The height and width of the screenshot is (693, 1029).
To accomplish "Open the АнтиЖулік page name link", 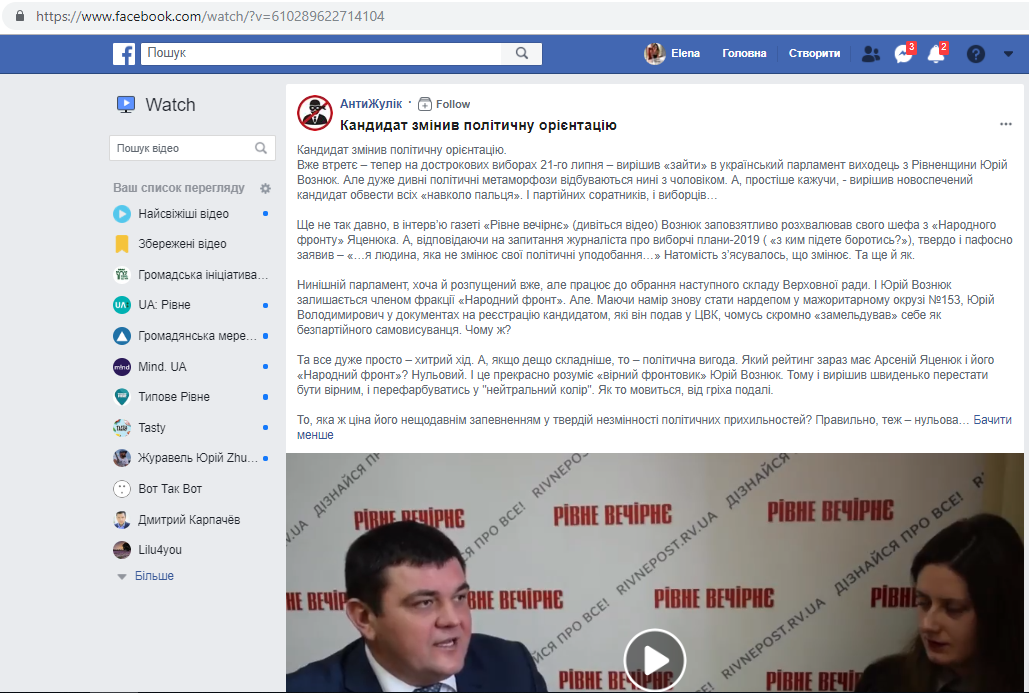I will point(371,104).
